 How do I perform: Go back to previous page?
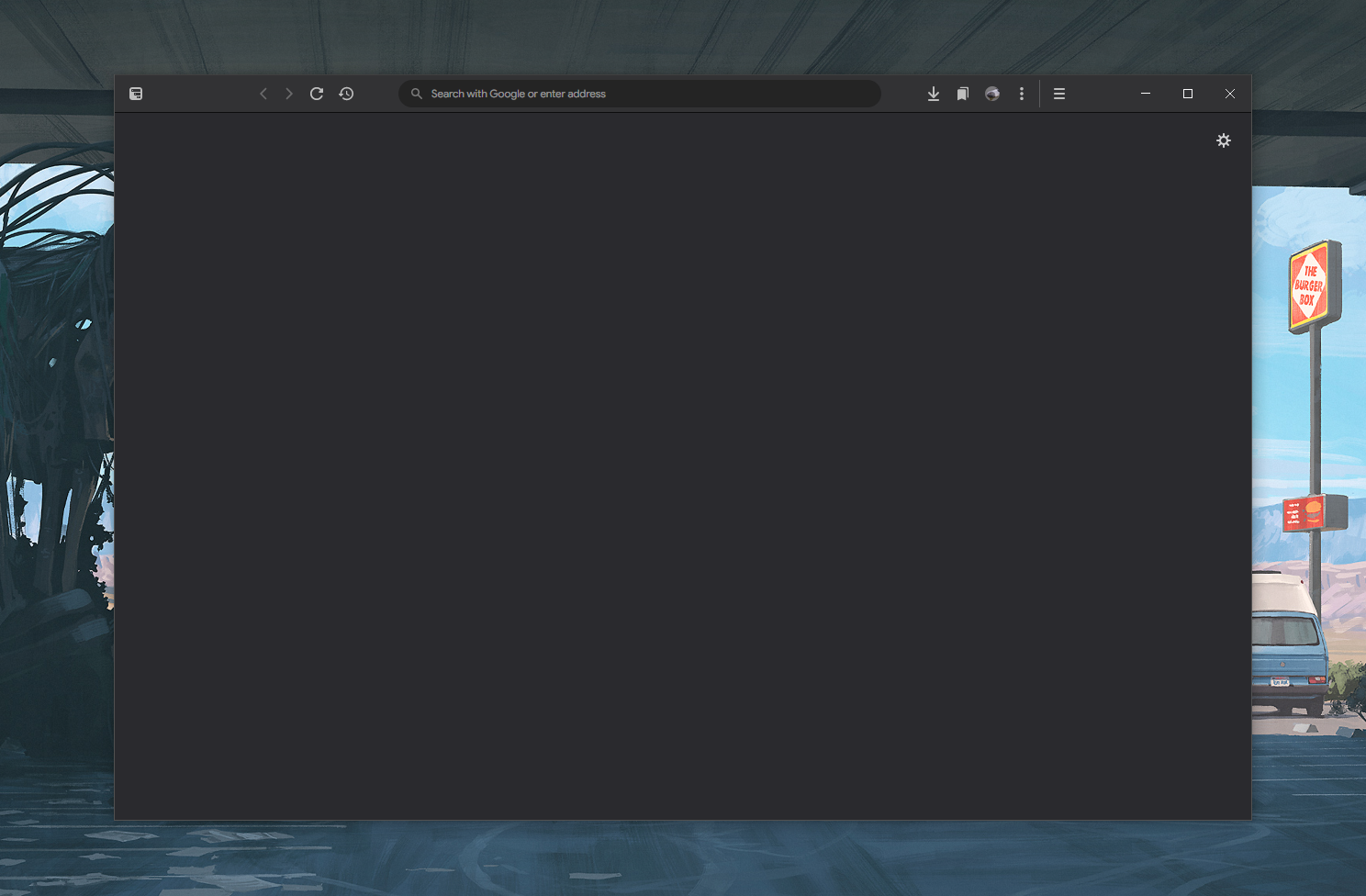[263, 94]
